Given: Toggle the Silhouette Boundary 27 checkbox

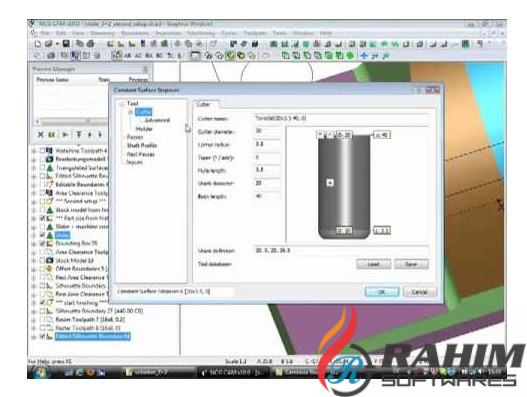Looking at the screenshot, I should point(42,311).
